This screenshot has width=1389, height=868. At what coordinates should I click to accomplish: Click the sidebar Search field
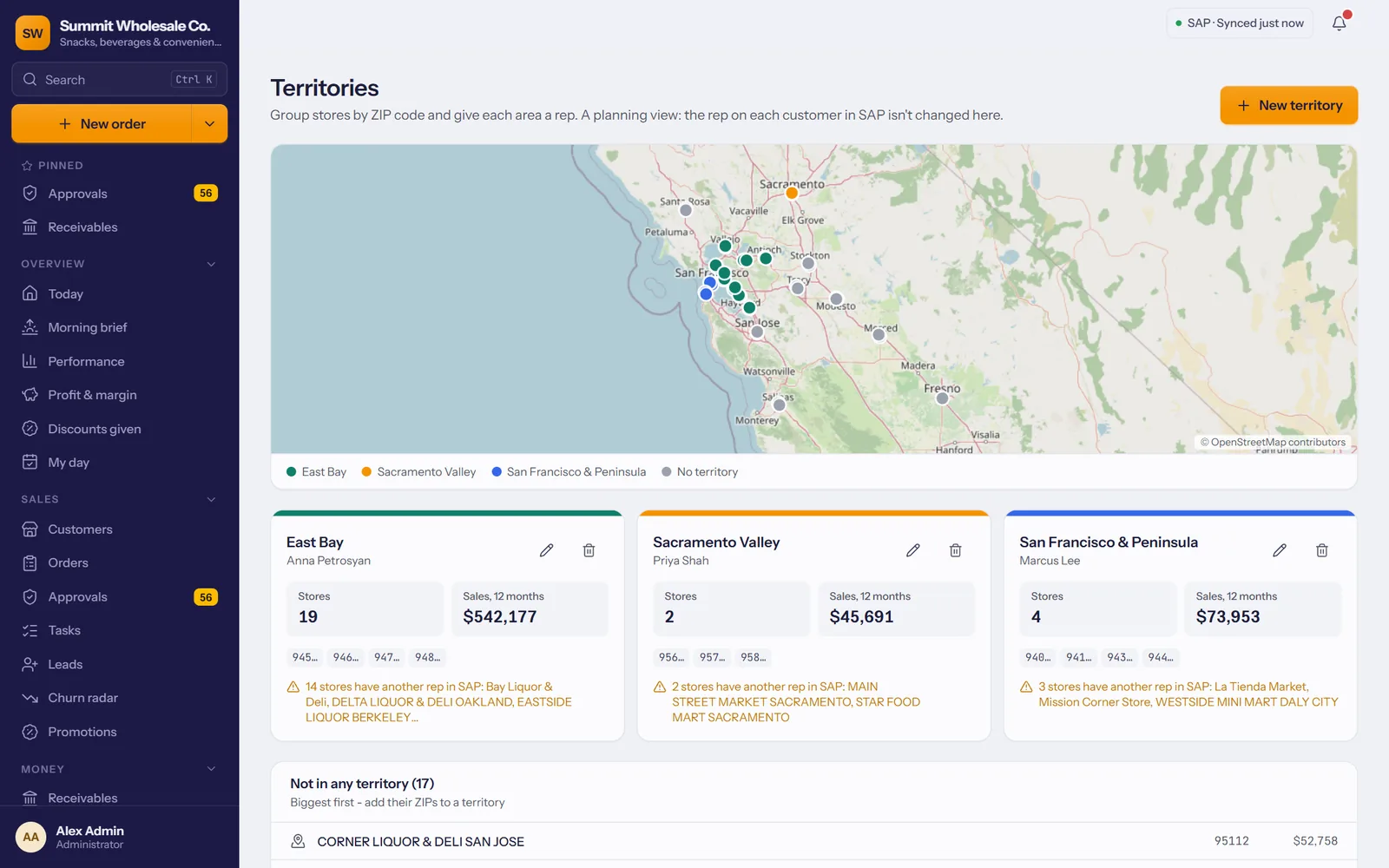120,79
